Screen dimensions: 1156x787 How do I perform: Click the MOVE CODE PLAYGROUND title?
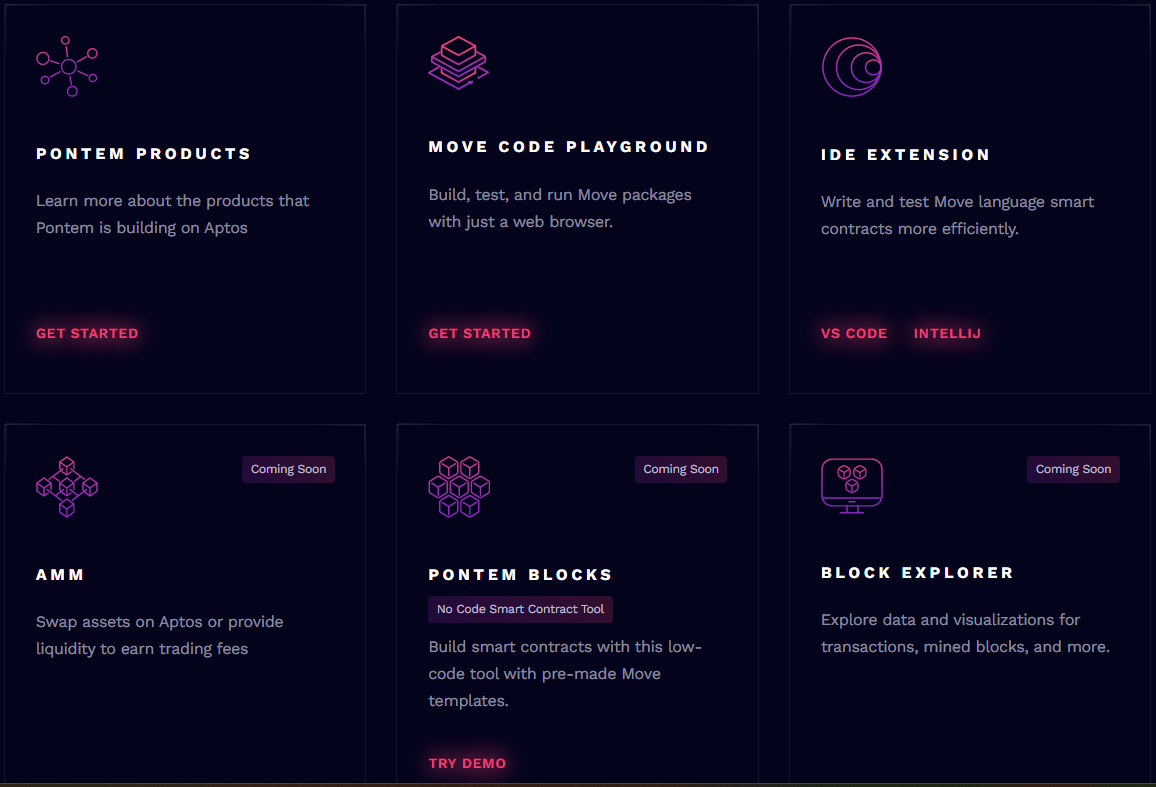[x=569, y=146]
